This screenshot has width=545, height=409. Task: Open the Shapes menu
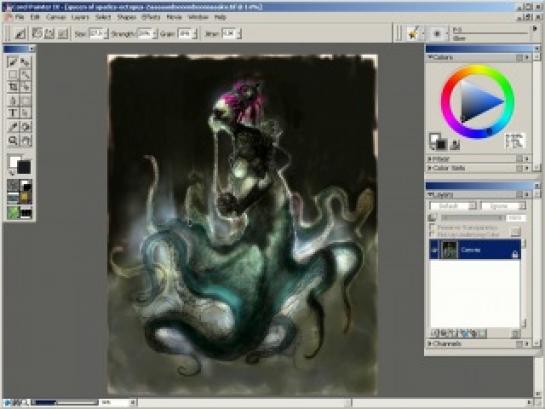pos(127,17)
